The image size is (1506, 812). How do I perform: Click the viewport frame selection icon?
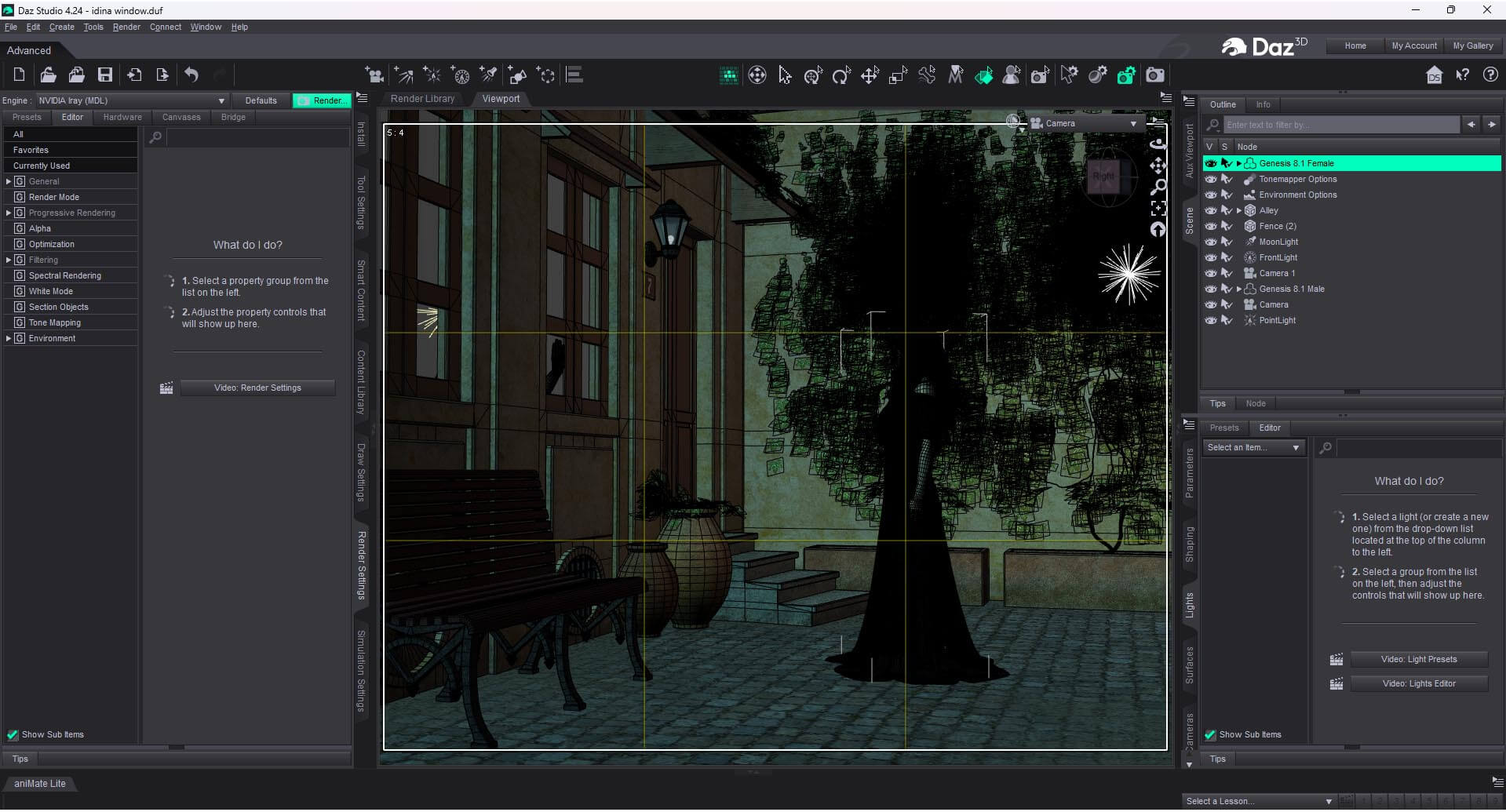click(x=1158, y=208)
